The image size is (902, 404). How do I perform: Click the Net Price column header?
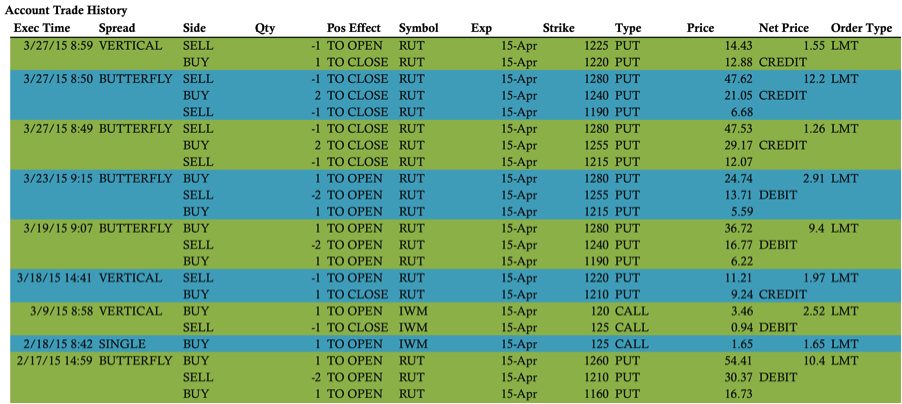[783, 28]
